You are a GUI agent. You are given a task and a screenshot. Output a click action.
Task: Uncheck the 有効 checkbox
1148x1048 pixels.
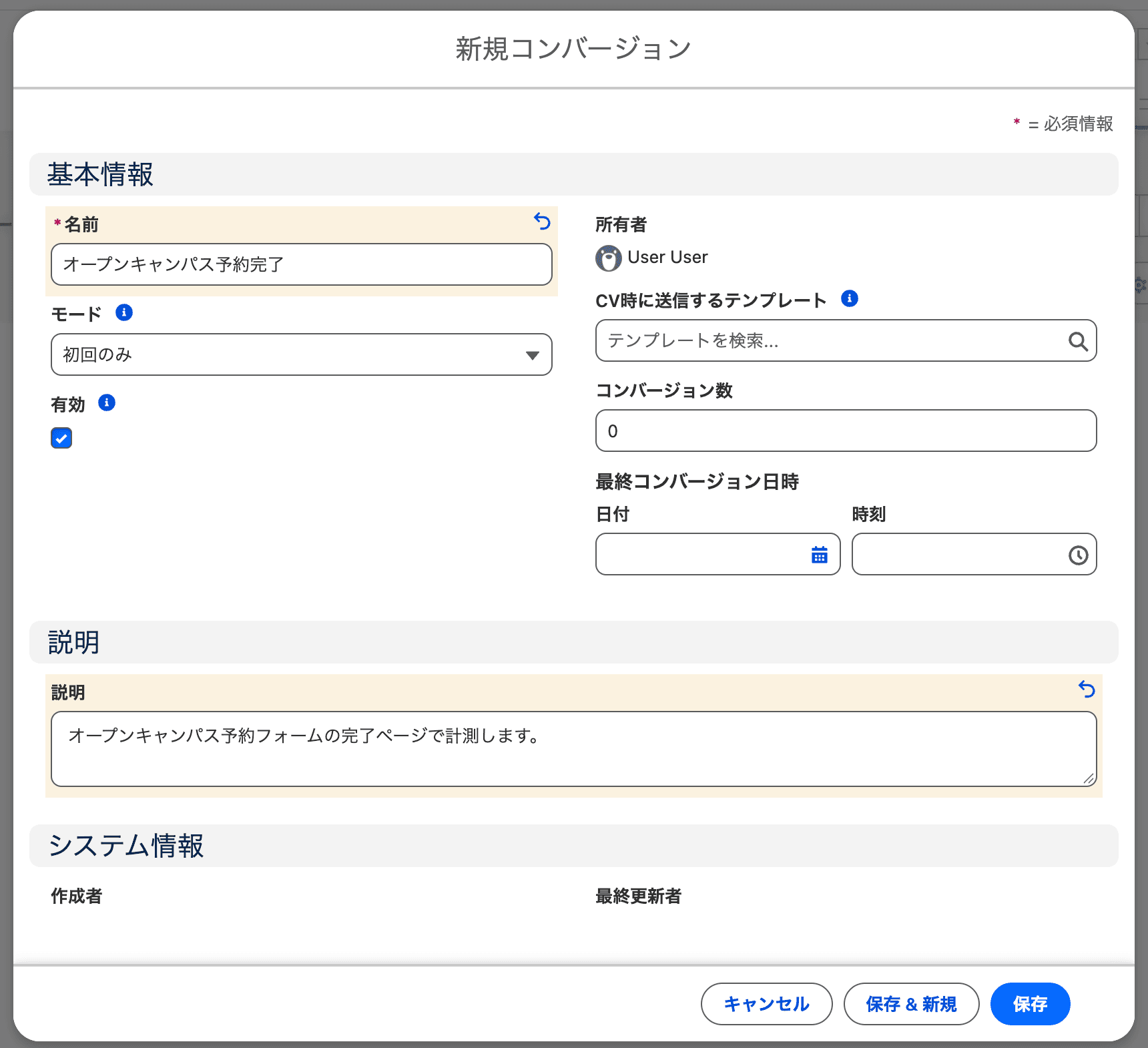[x=61, y=439]
